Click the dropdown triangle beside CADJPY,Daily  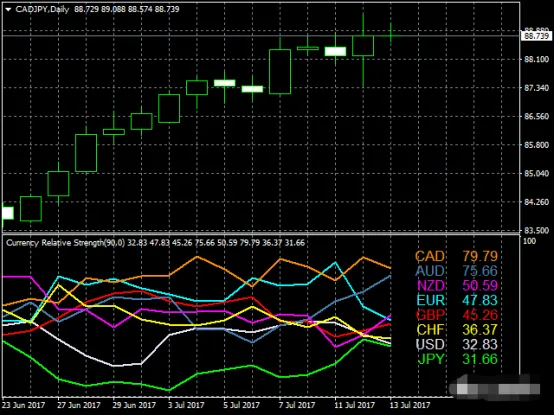tap(8, 10)
